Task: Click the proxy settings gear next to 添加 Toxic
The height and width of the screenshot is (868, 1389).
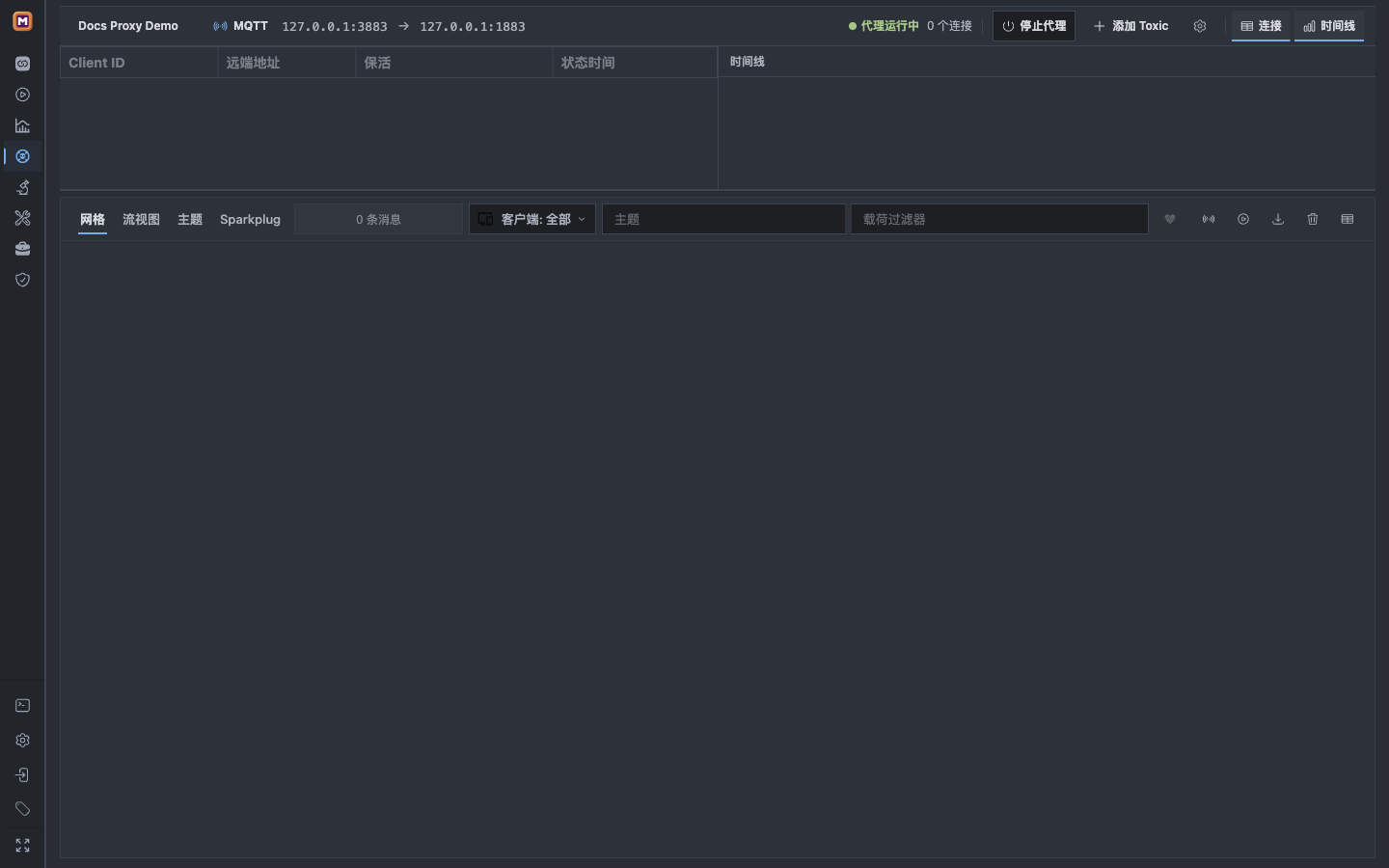Action: (x=1200, y=26)
